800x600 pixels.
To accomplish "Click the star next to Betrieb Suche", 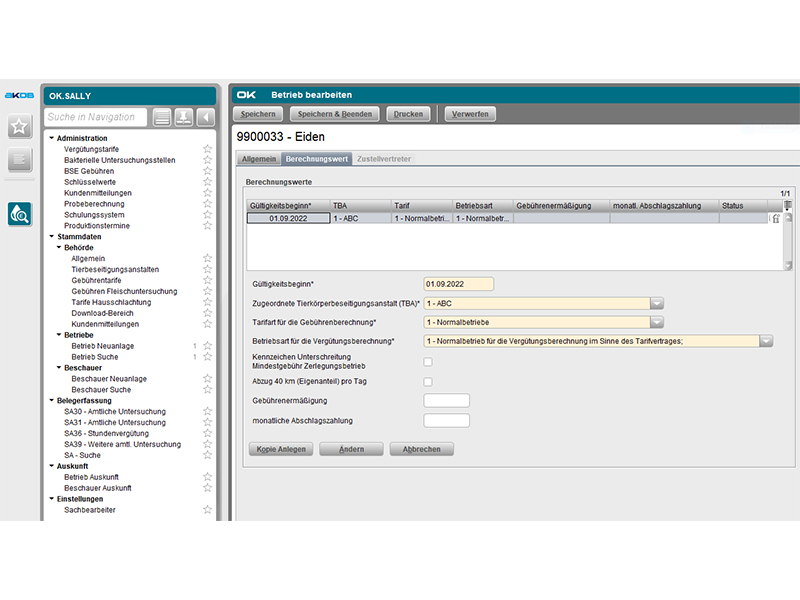I will [207, 357].
